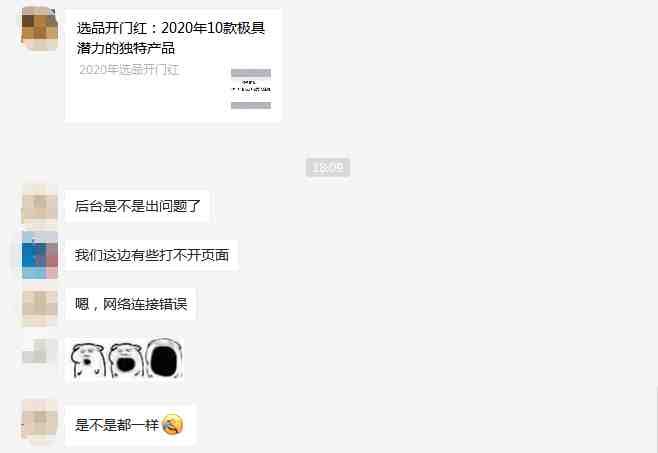
Task: Open the blue avatar next to 我们这边有些打不开页面
Action: (39, 255)
